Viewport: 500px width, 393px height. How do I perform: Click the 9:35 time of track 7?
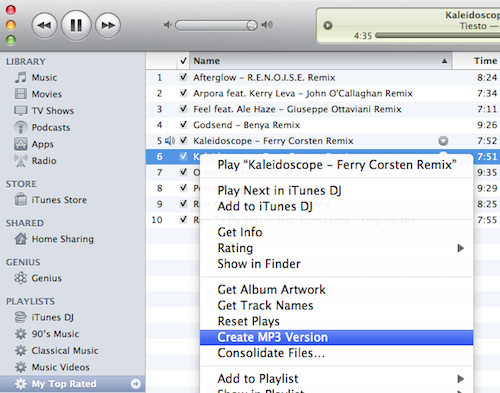(487, 172)
